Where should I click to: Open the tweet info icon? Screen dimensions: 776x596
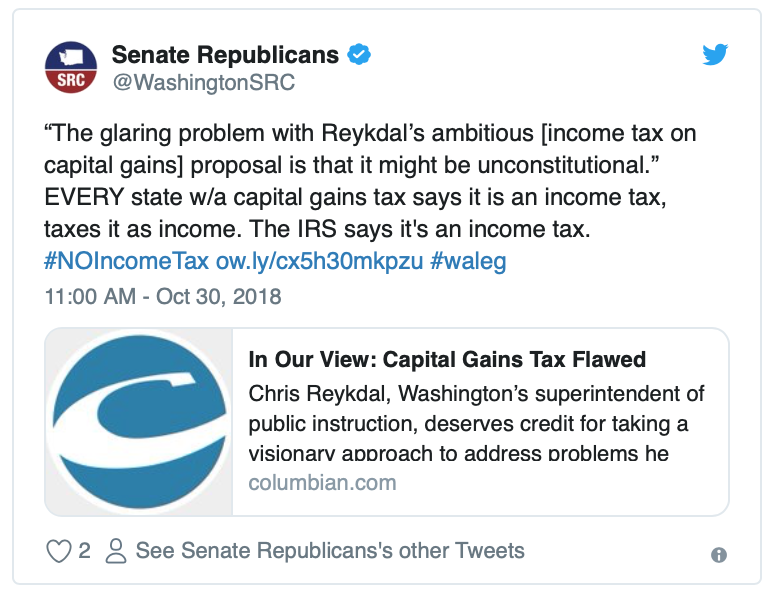click(719, 555)
